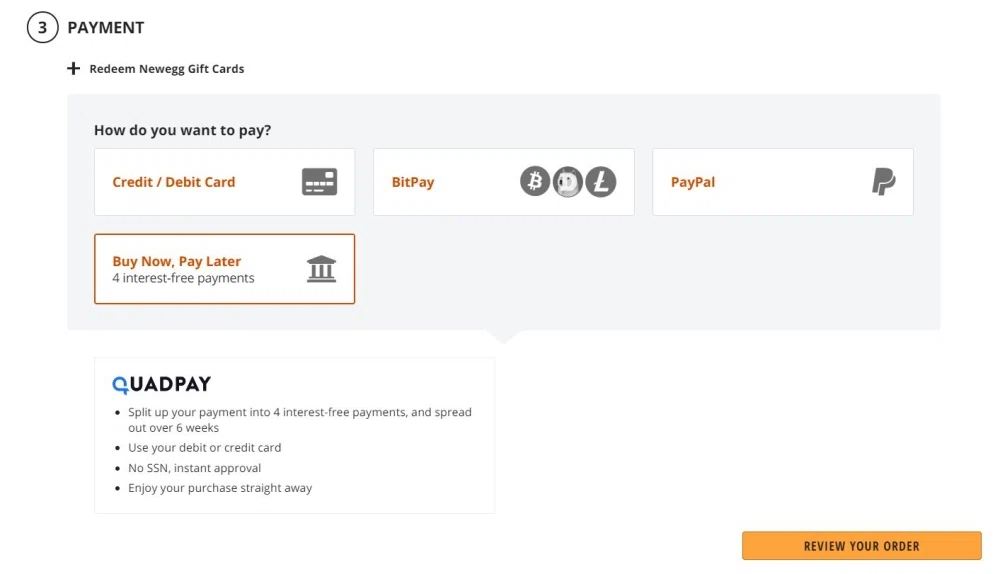Click the Bitcoin coin icon
The height and width of the screenshot is (574, 1000).
(535, 182)
